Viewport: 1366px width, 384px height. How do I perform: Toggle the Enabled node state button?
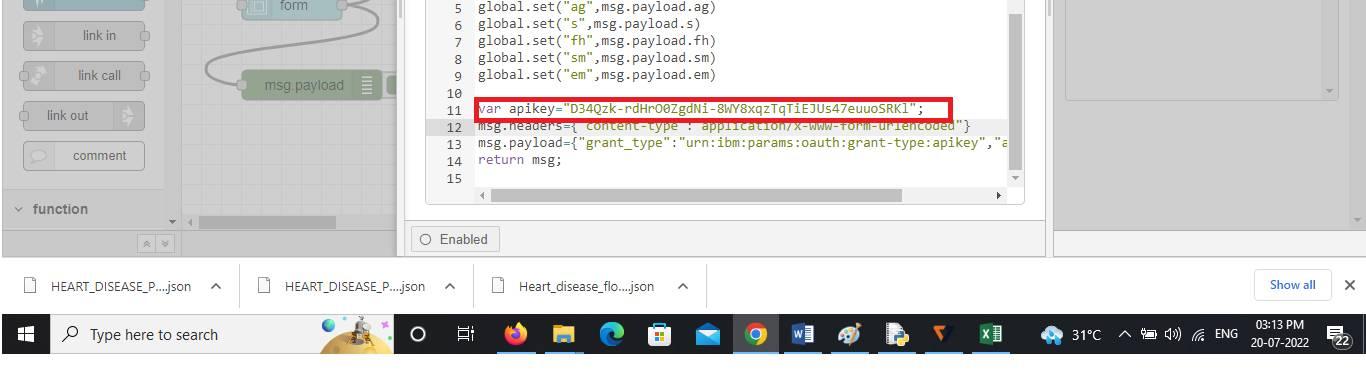[x=455, y=239]
